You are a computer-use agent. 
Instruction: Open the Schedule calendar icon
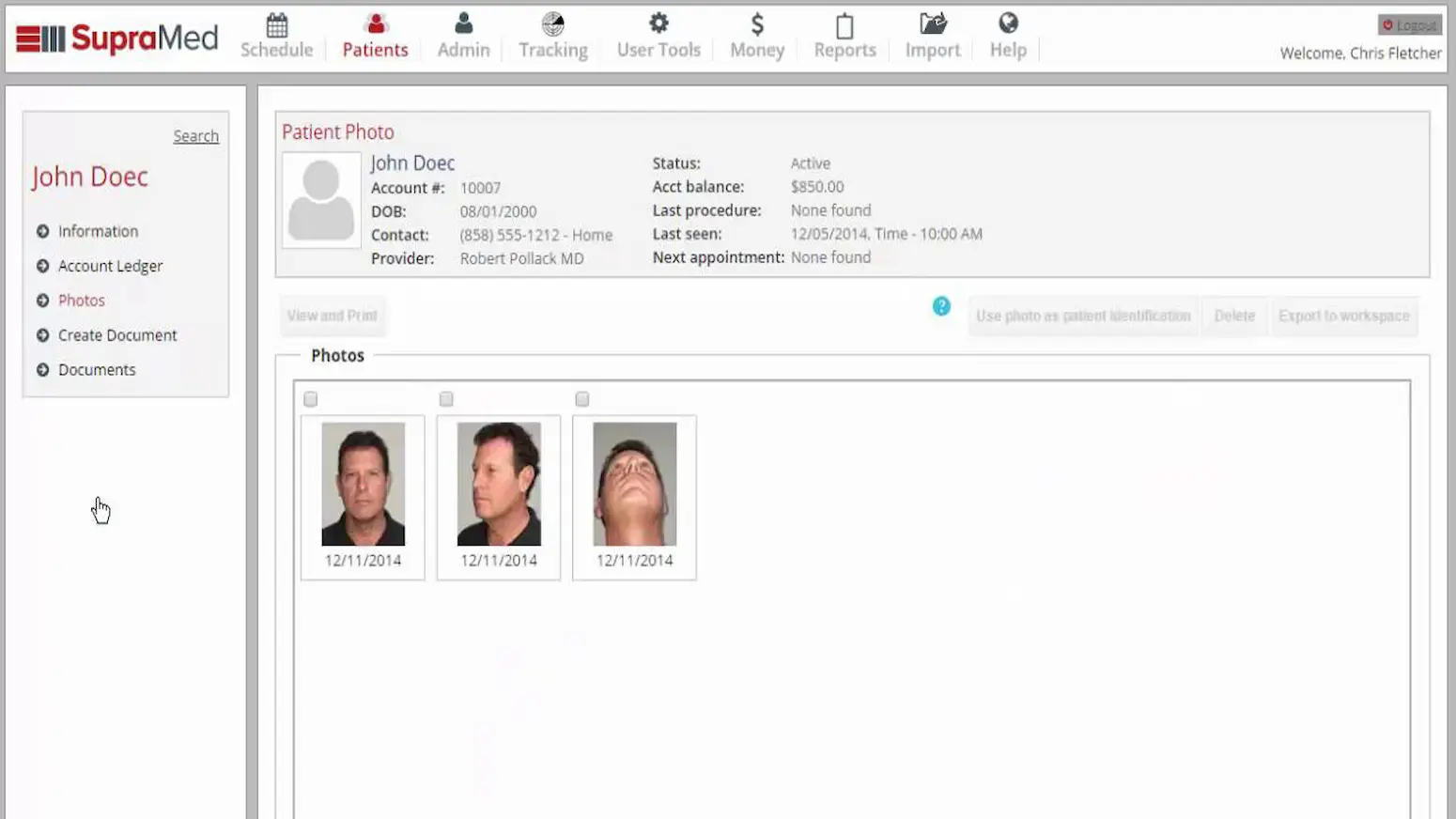click(276, 22)
